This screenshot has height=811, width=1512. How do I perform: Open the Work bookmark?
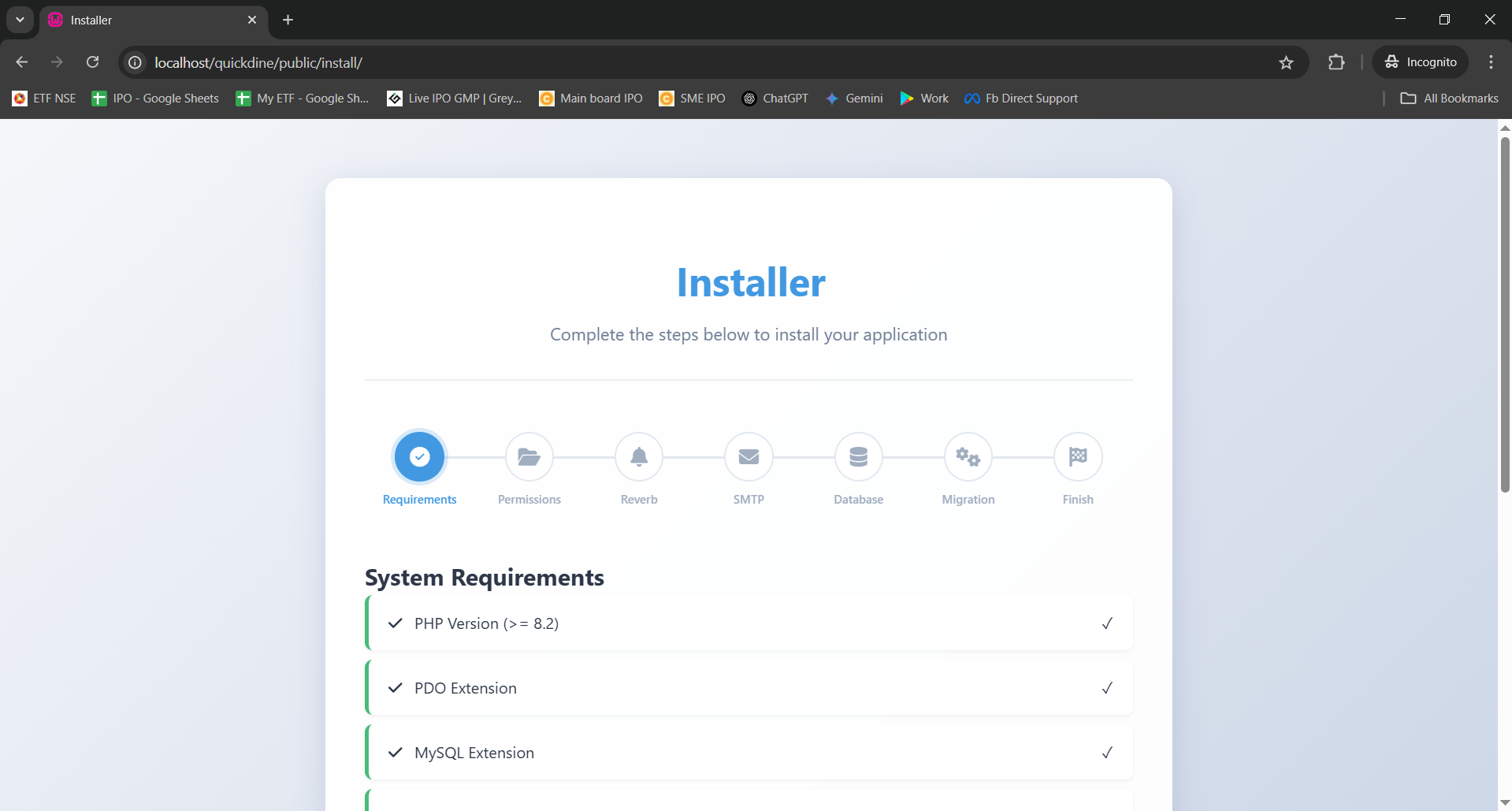(x=924, y=99)
